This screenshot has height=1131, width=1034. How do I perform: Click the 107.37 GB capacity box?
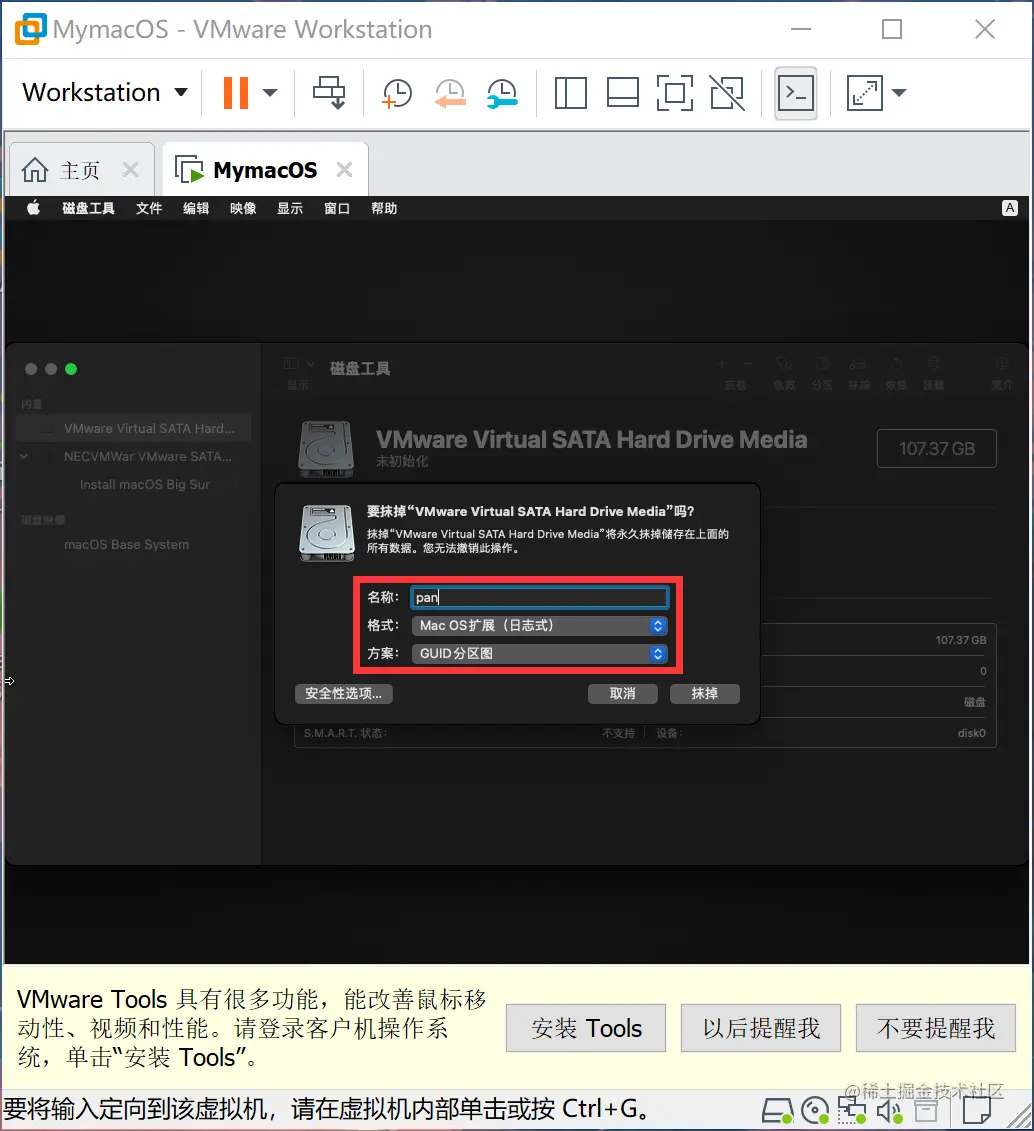pos(937,449)
